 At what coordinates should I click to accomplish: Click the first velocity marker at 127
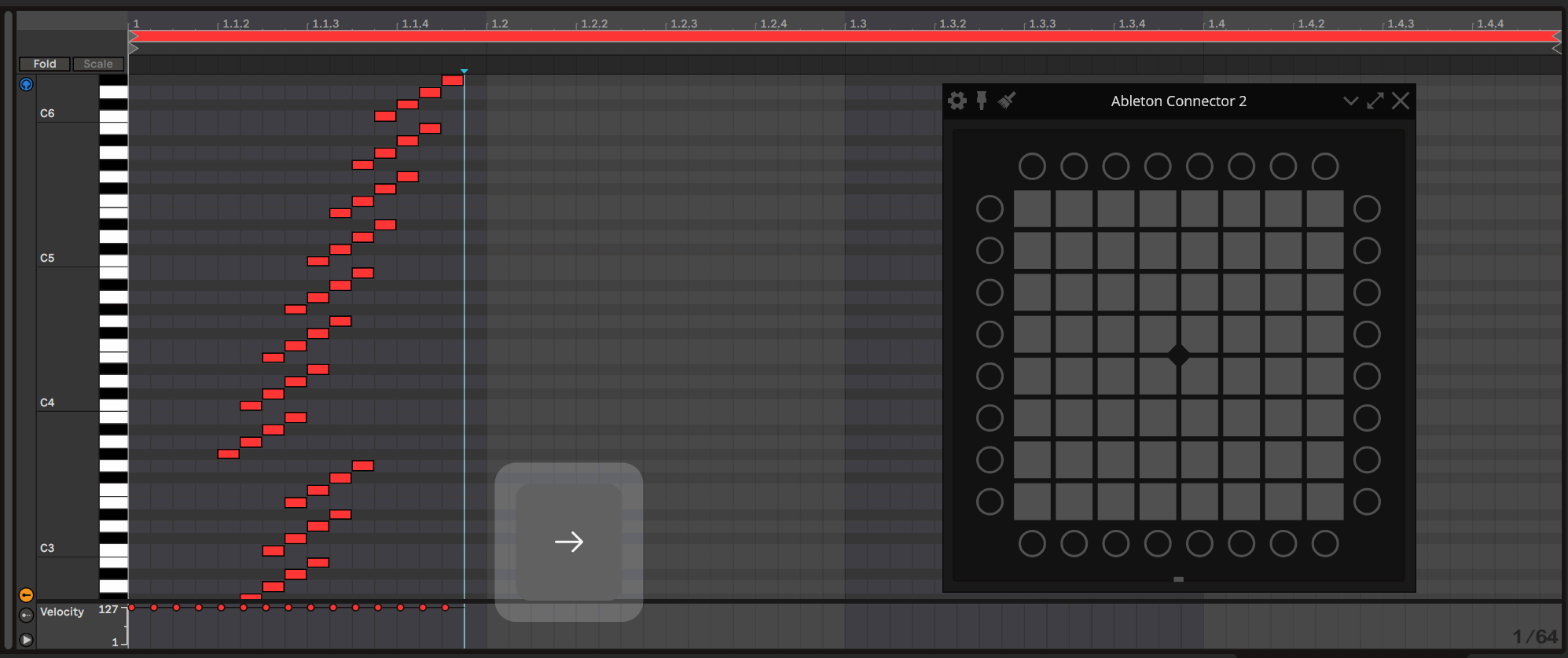point(132,608)
